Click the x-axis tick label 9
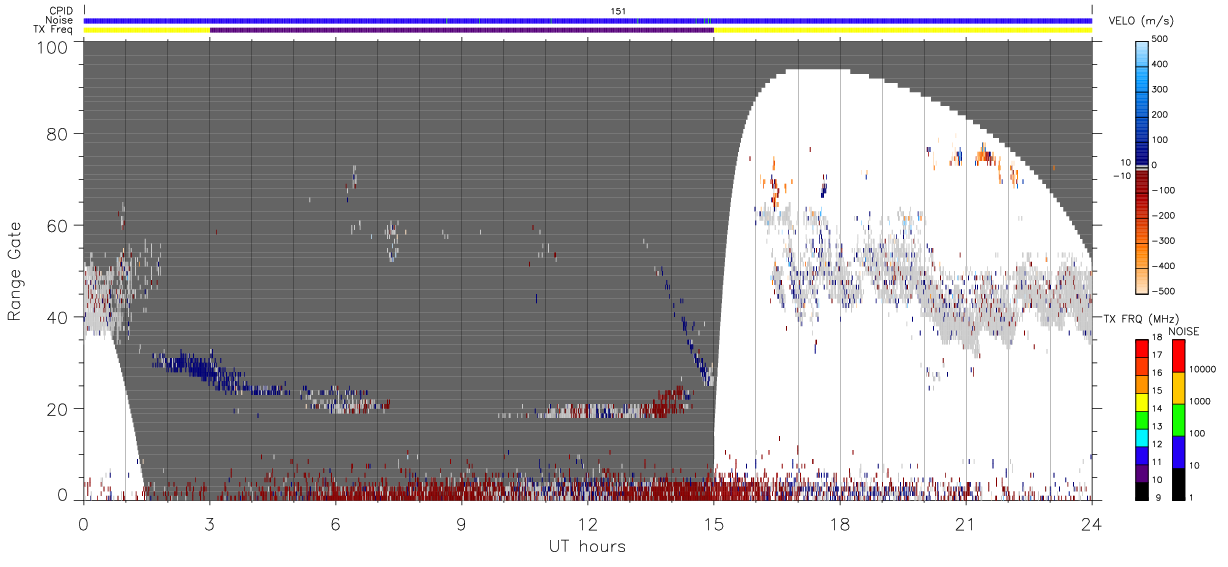The height and width of the screenshot is (567, 1228). [461, 524]
